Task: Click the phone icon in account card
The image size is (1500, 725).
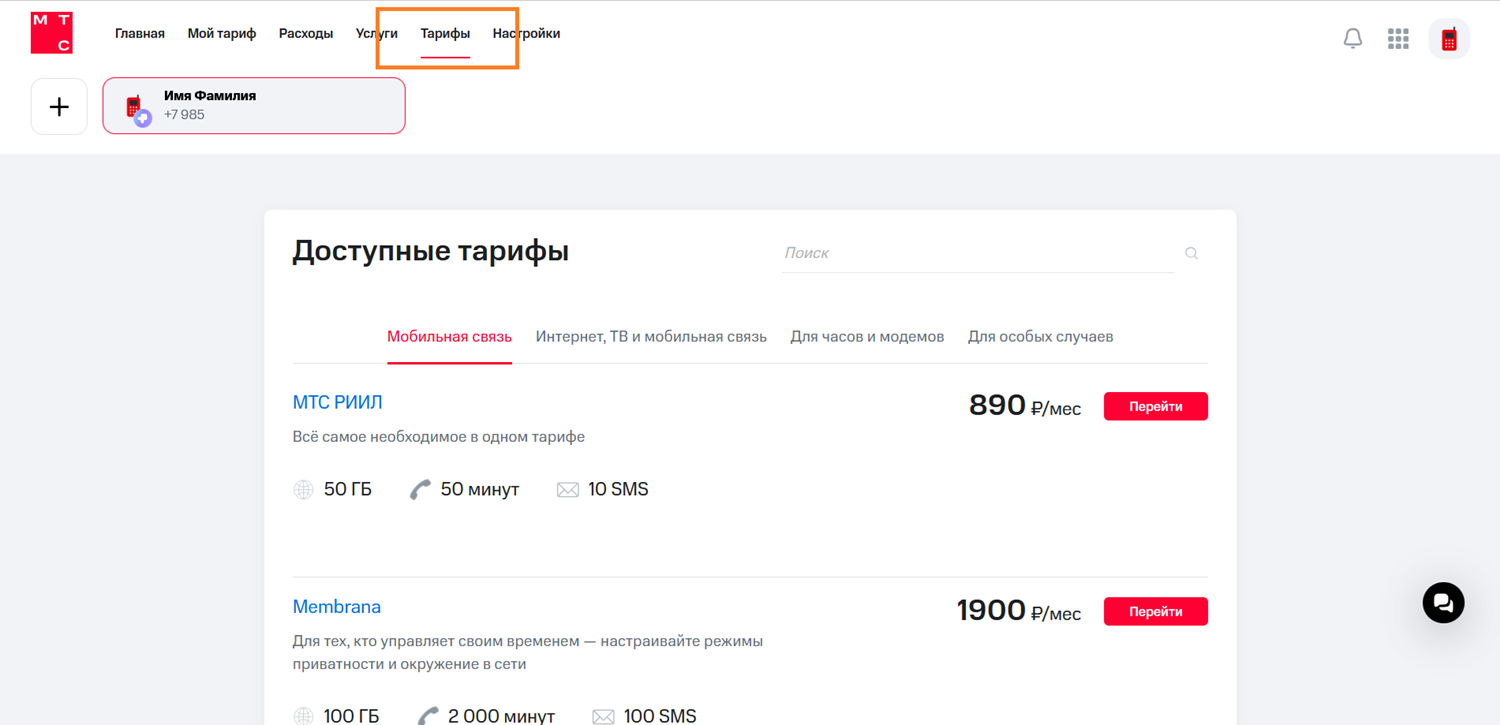Action: (137, 108)
